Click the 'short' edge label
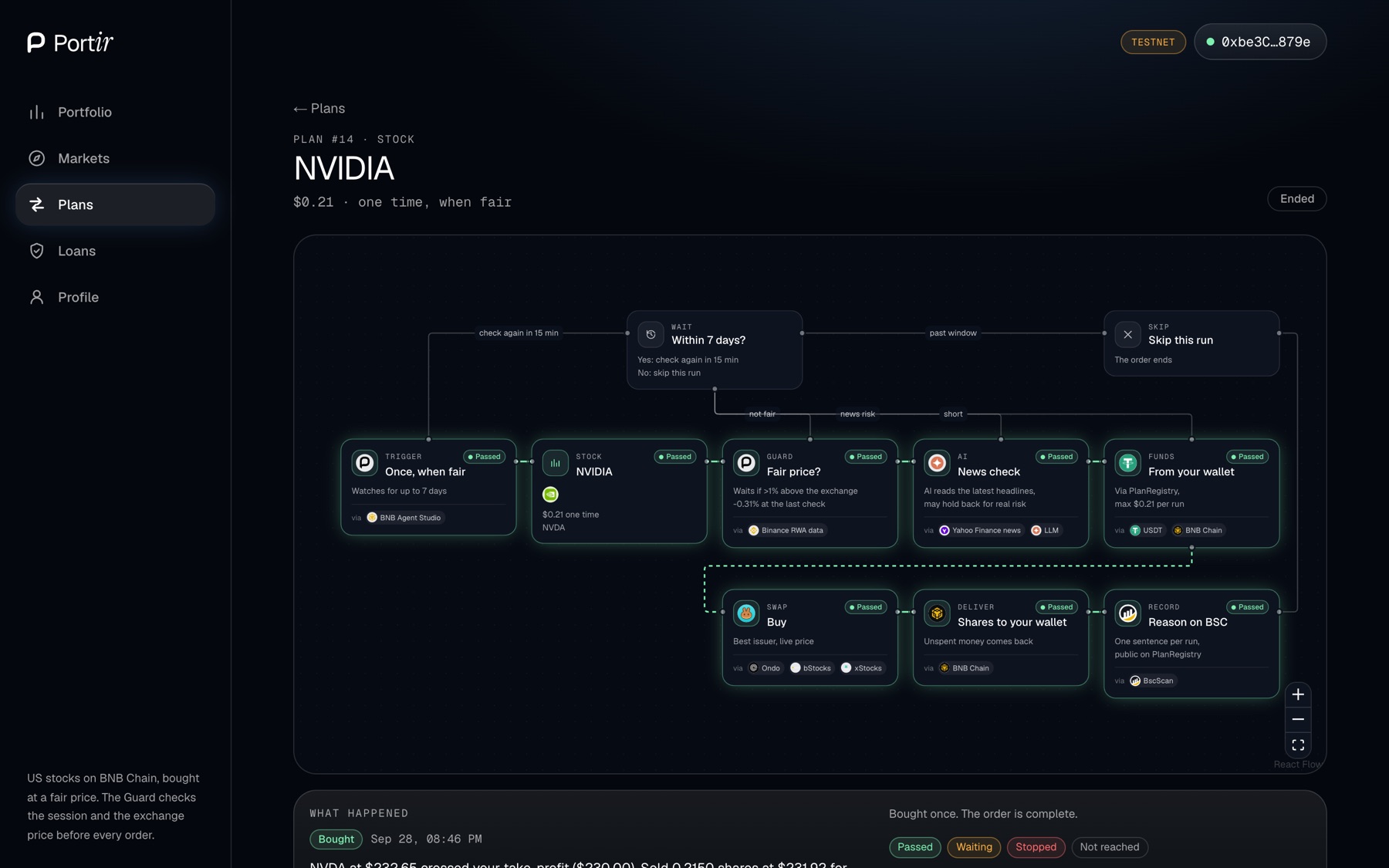This screenshot has width=1389, height=868. point(953,414)
